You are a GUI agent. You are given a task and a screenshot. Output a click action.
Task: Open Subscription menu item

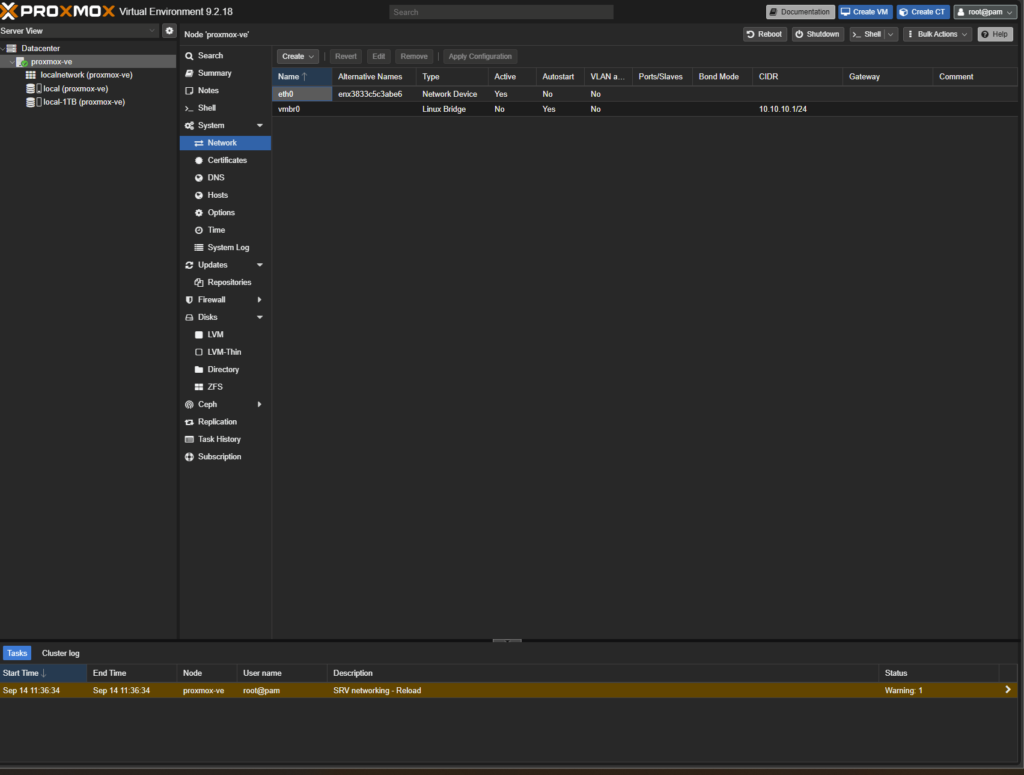[x=225, y=456]
